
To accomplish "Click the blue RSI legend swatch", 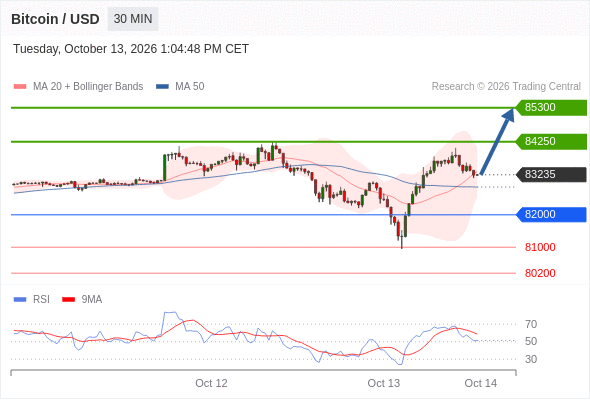I will coord(20,300).
